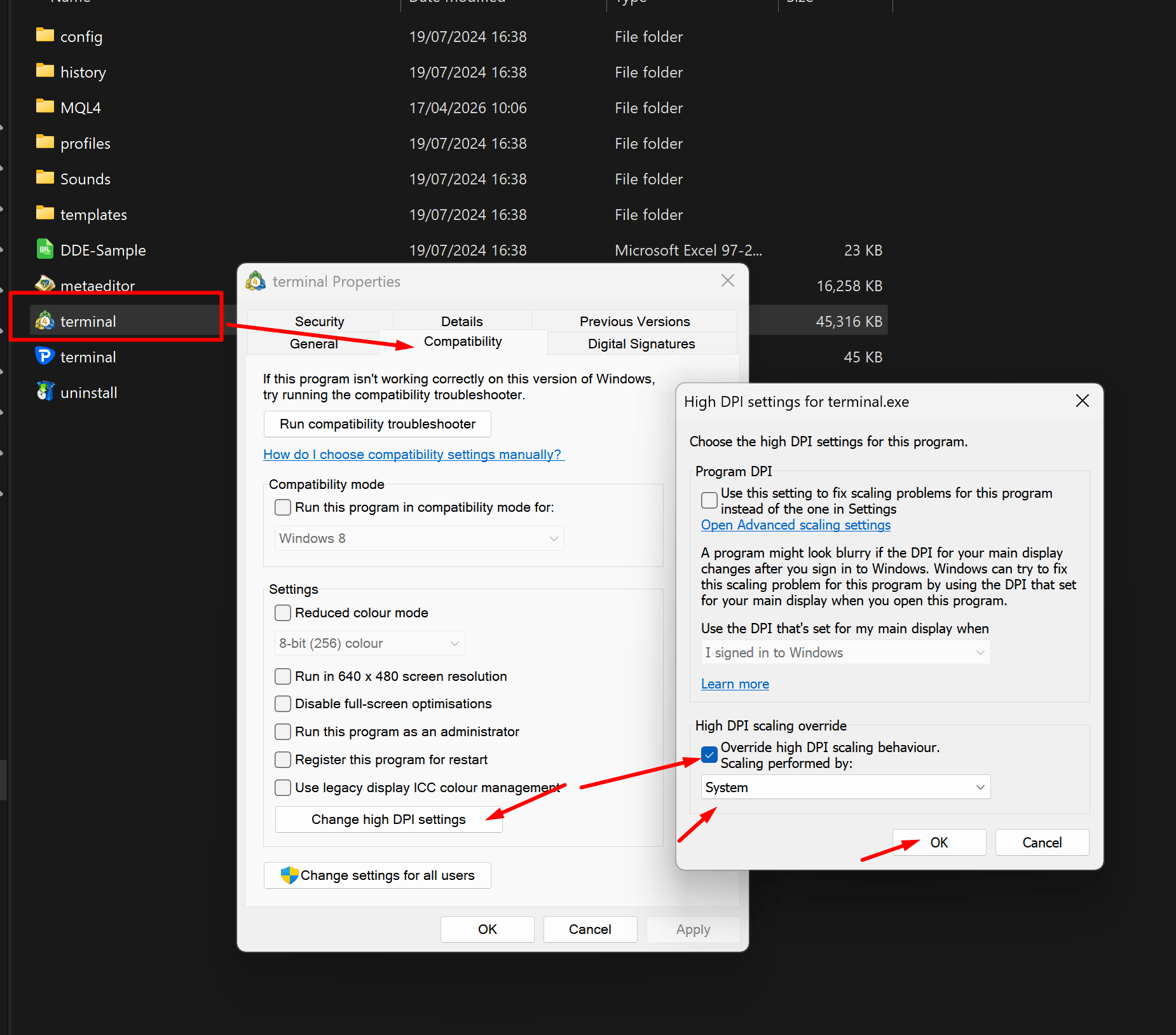Screen dimensions: 1176x1035
Task: Select the config folder icon
Action: tap(45, 35)
